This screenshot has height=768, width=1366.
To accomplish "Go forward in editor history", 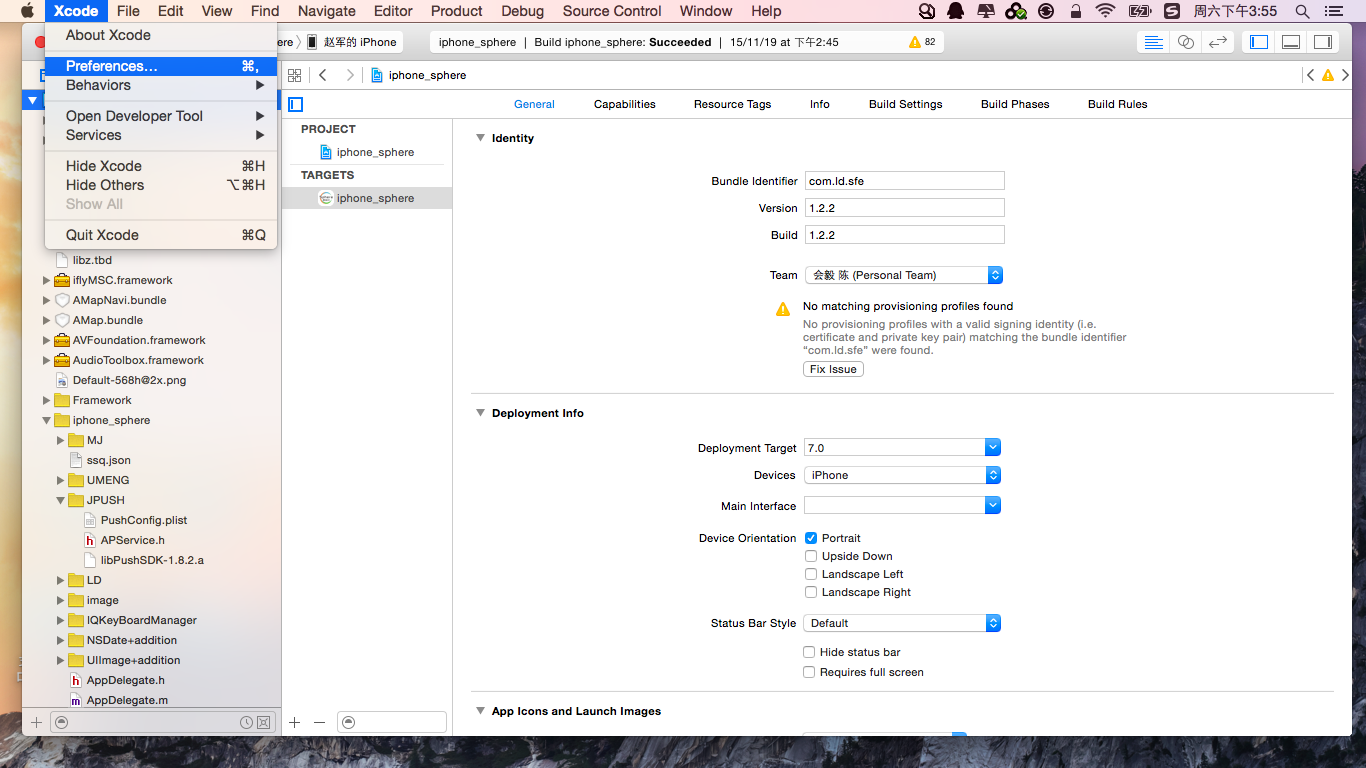I will [x=349, y=75].
